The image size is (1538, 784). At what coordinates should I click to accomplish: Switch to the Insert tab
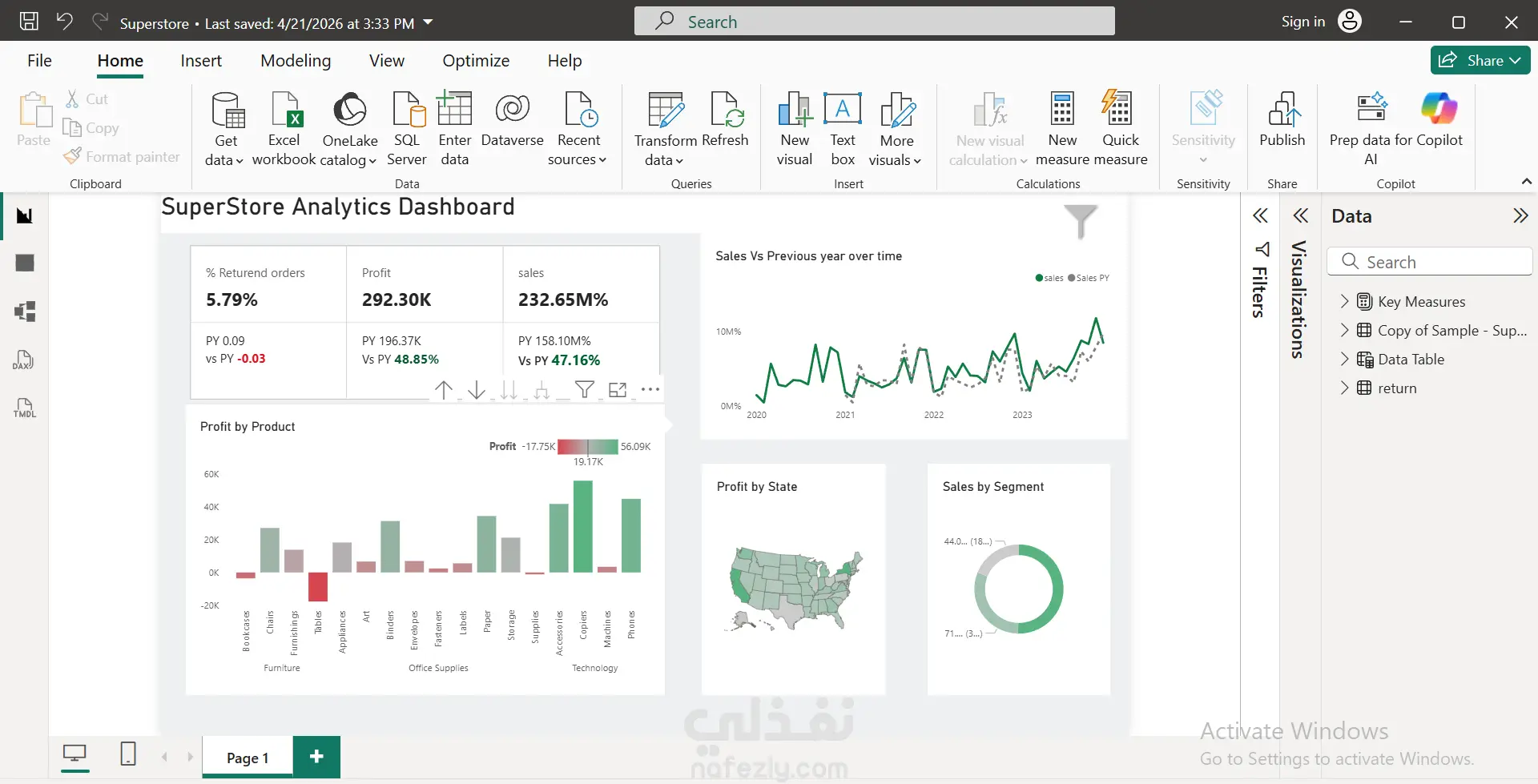coord(201,61)
